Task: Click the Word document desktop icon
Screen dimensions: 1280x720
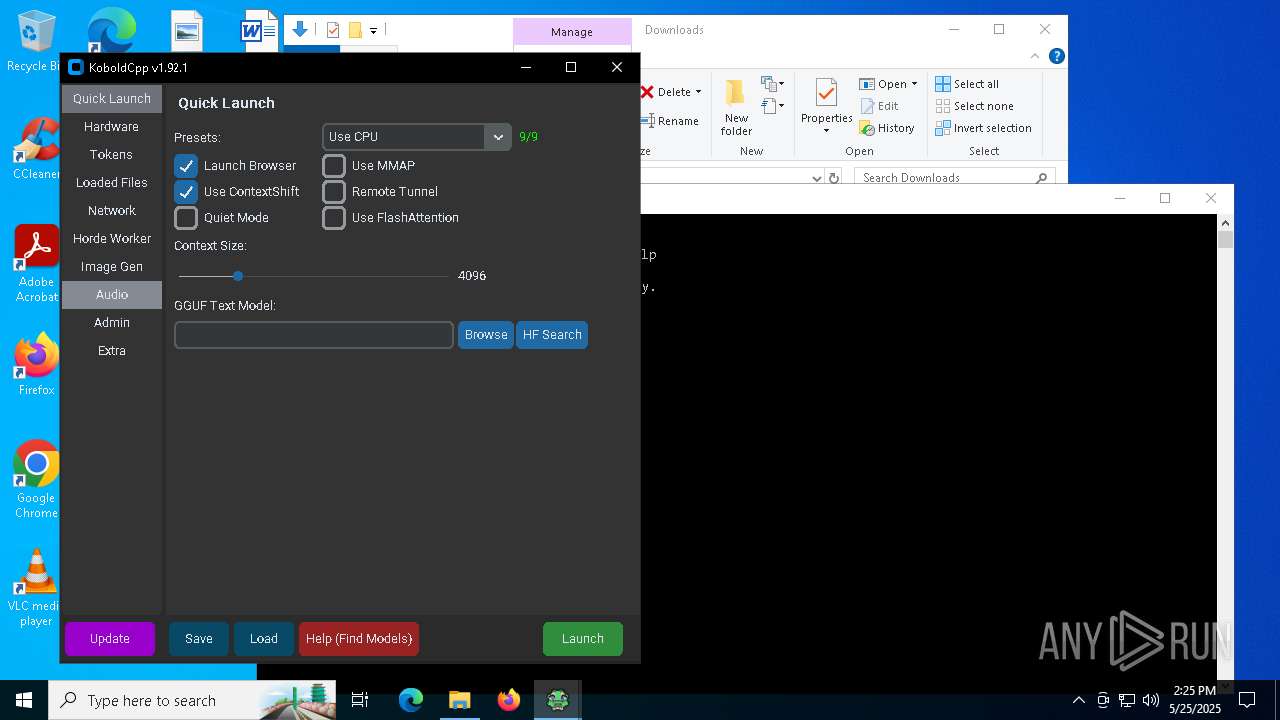Action: click(x=258, y=31)
